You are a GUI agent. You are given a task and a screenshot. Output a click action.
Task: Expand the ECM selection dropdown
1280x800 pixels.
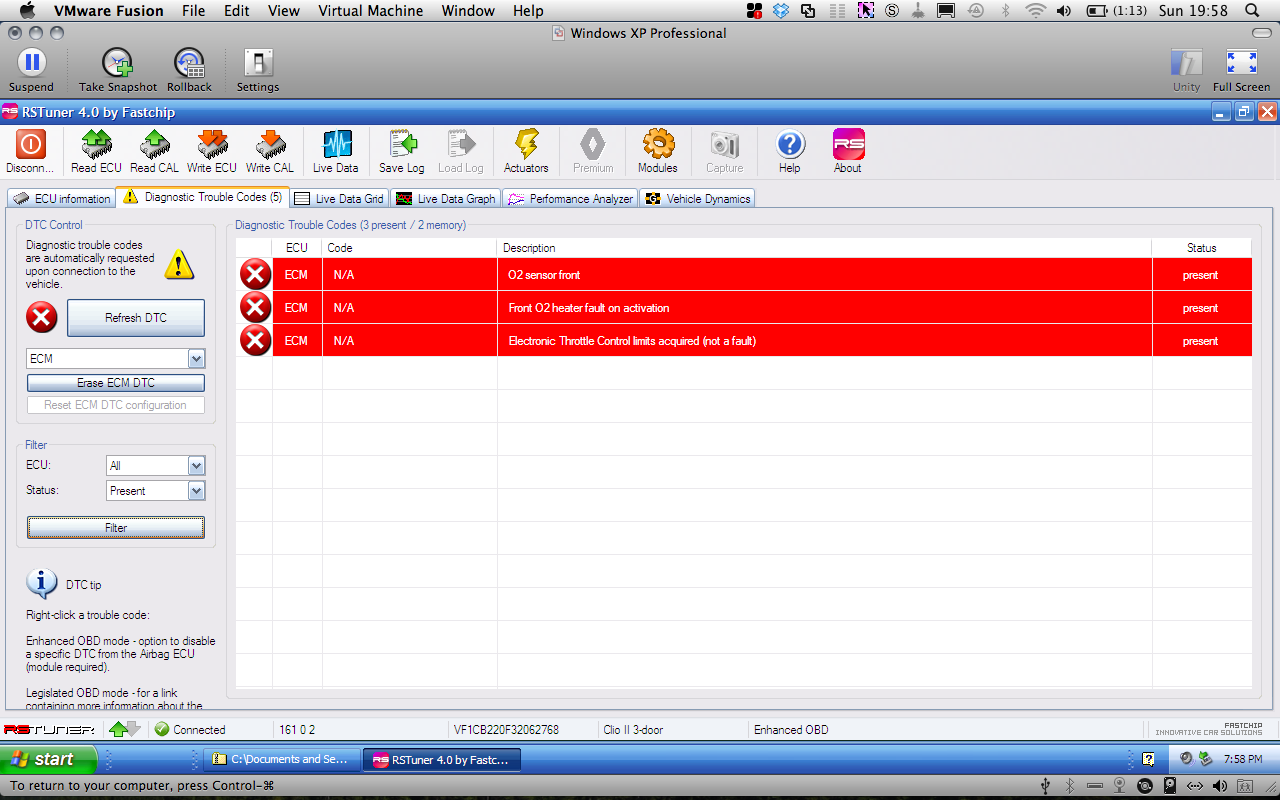(196, 359)
